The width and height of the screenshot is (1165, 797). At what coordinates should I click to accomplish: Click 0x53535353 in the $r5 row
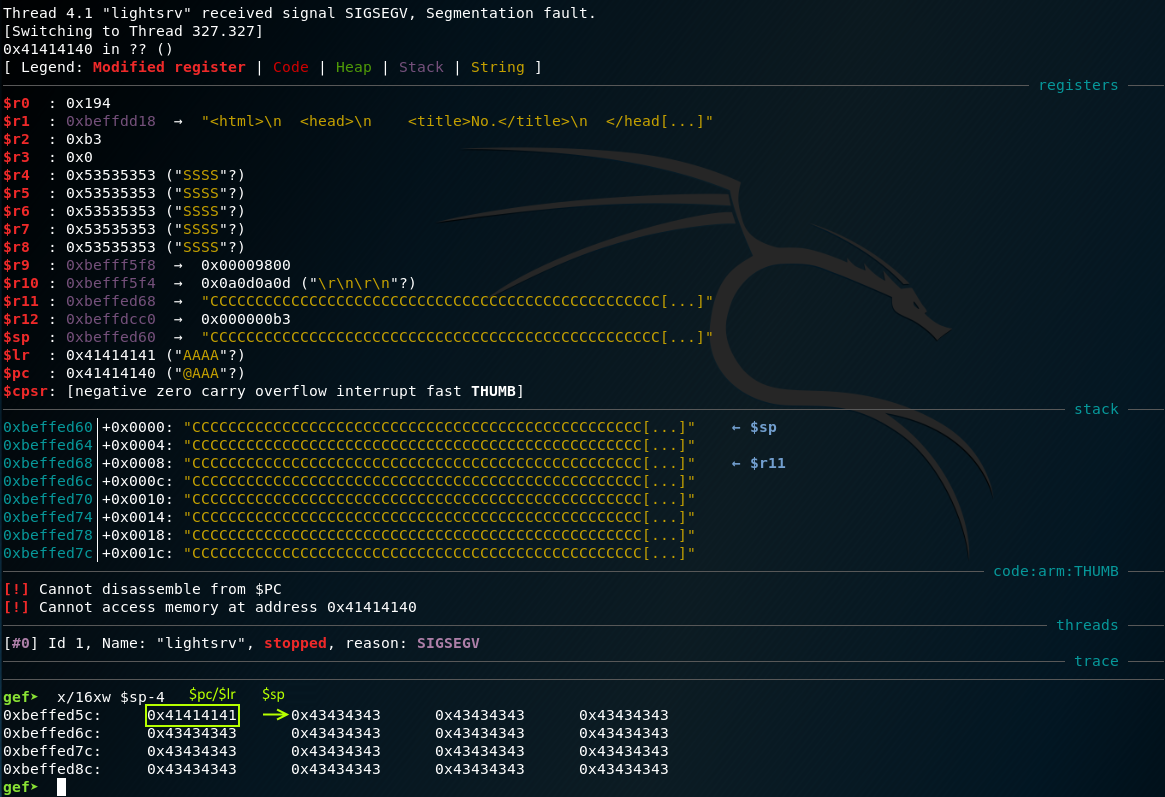pyautogui.click(x=111, y=193)
